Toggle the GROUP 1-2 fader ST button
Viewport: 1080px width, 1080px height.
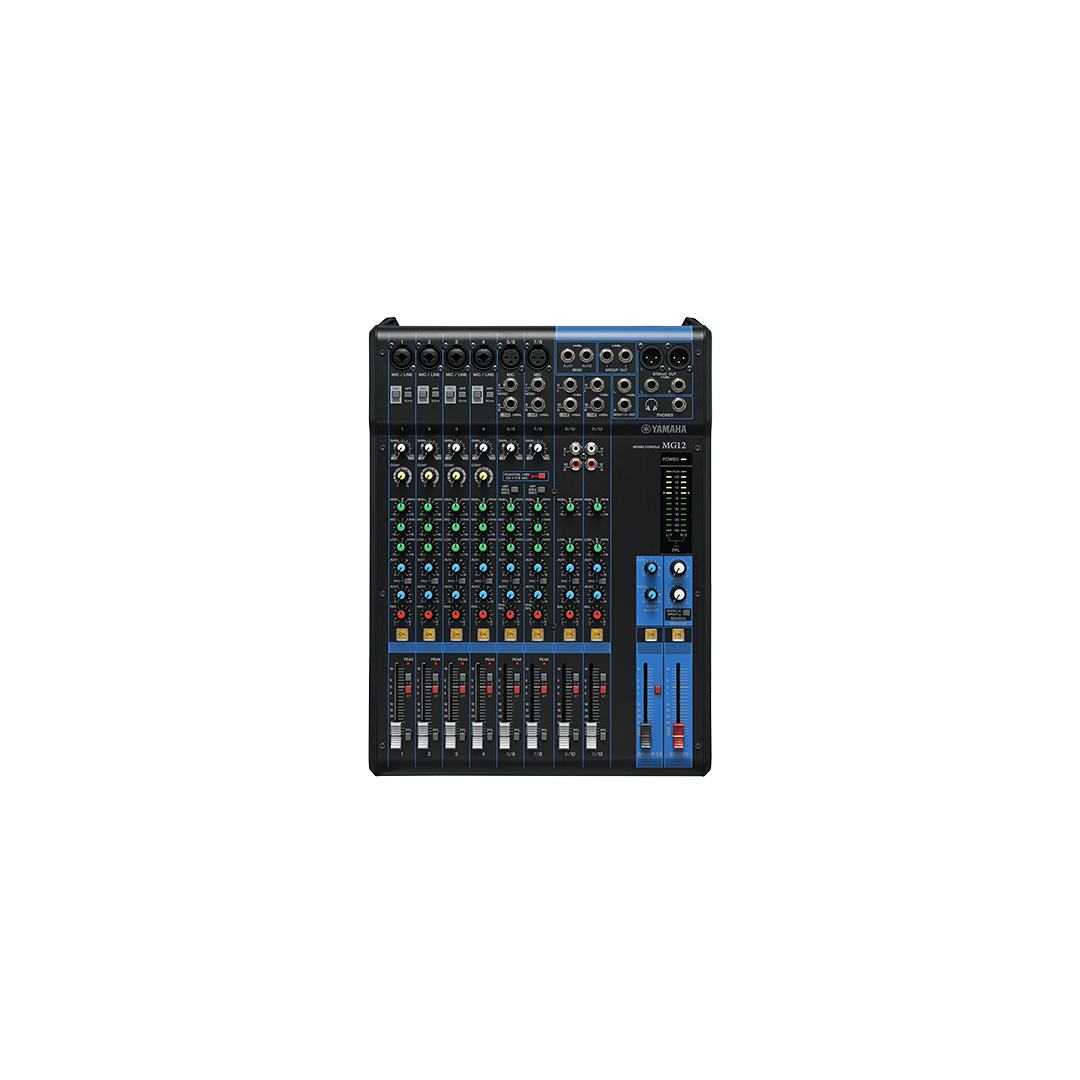tap(658, 689)
